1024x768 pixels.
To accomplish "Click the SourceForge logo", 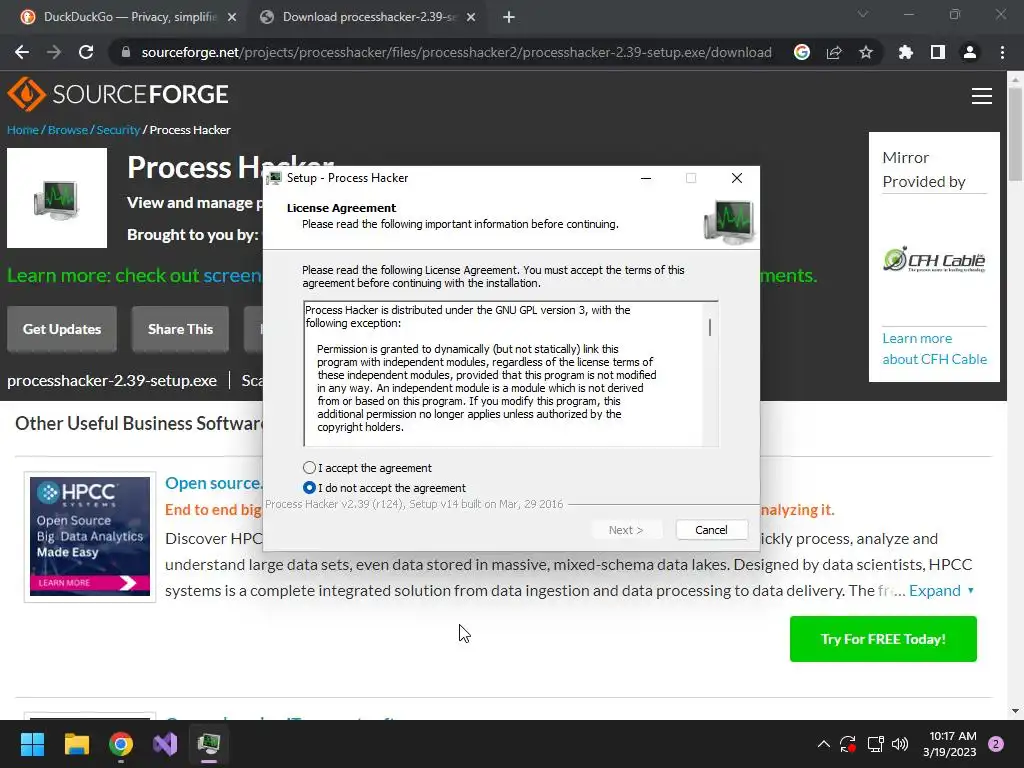I will [118, 94].
